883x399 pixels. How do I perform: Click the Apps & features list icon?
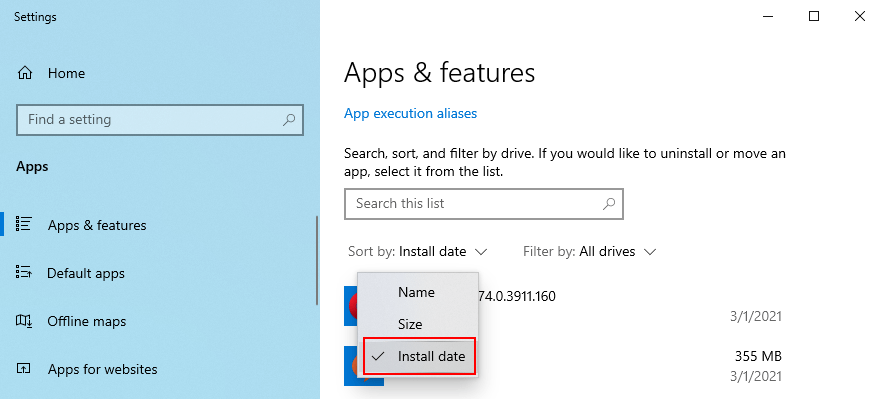point(23,224)
